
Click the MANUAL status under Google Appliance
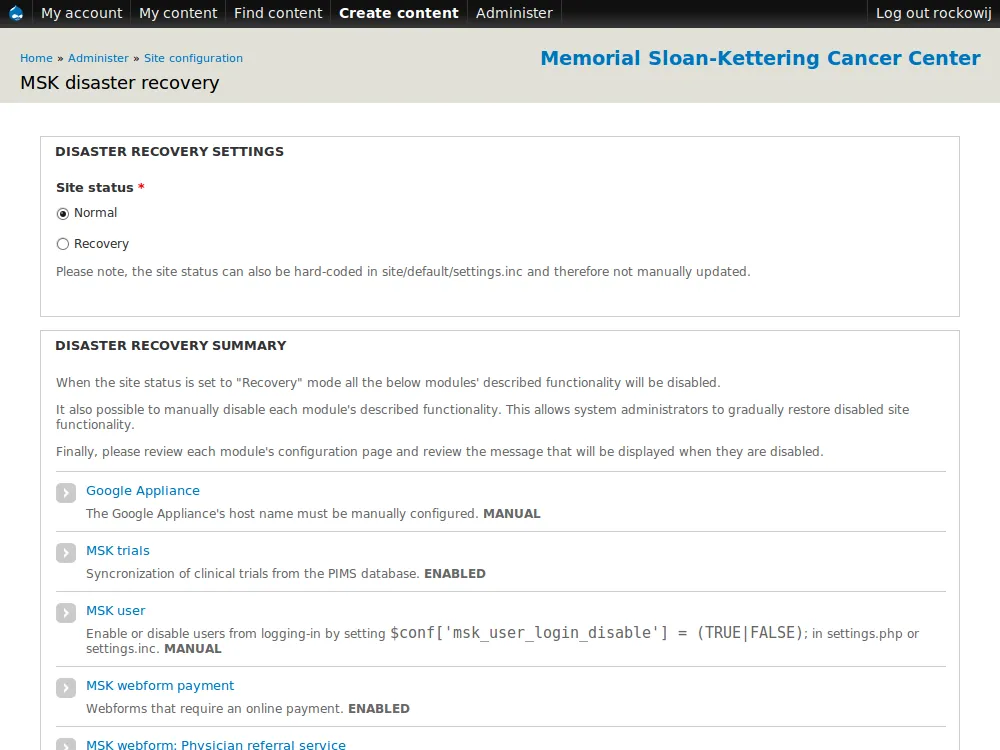tap(511, 513)
